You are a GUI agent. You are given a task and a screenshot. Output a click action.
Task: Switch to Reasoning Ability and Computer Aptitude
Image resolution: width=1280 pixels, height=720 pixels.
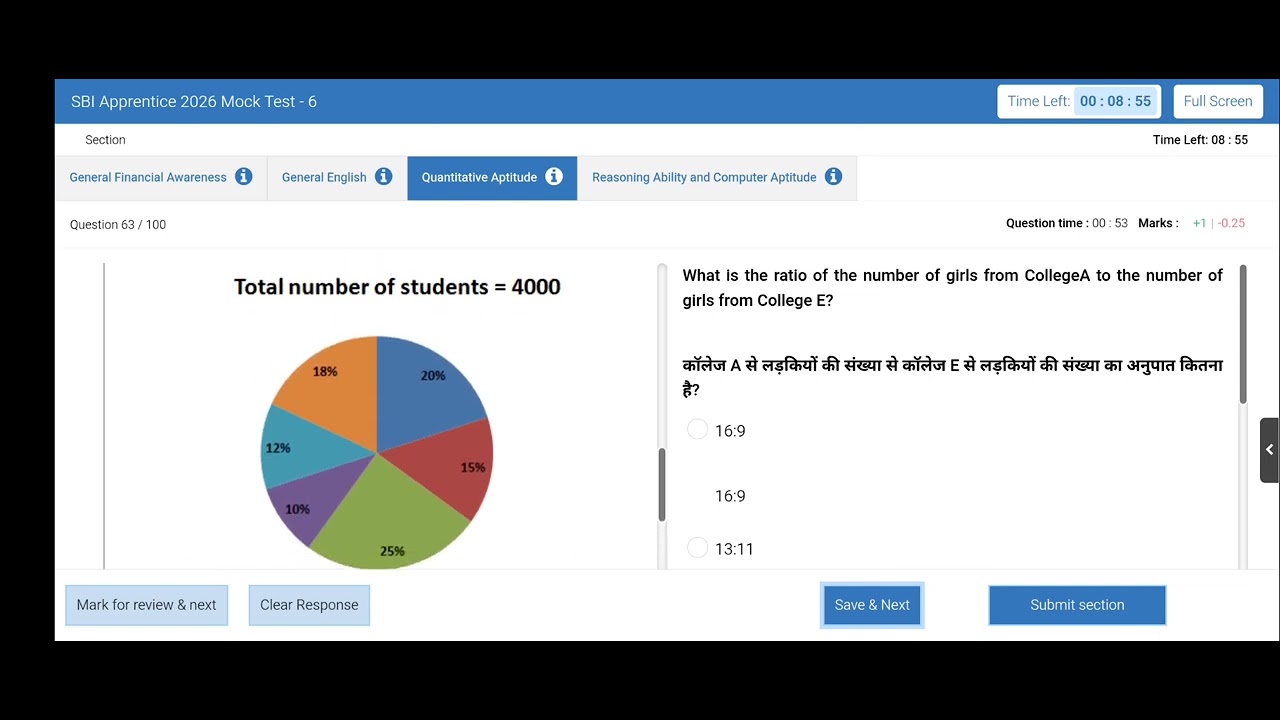click(x=717, y=178)
